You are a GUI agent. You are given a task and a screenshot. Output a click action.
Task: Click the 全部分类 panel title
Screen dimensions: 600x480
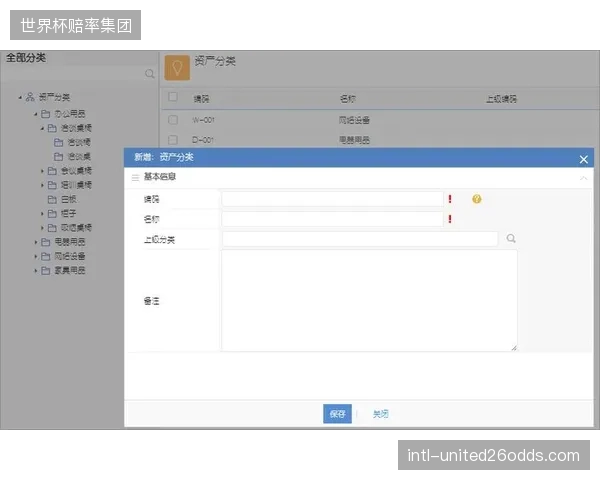pos(26,58)
